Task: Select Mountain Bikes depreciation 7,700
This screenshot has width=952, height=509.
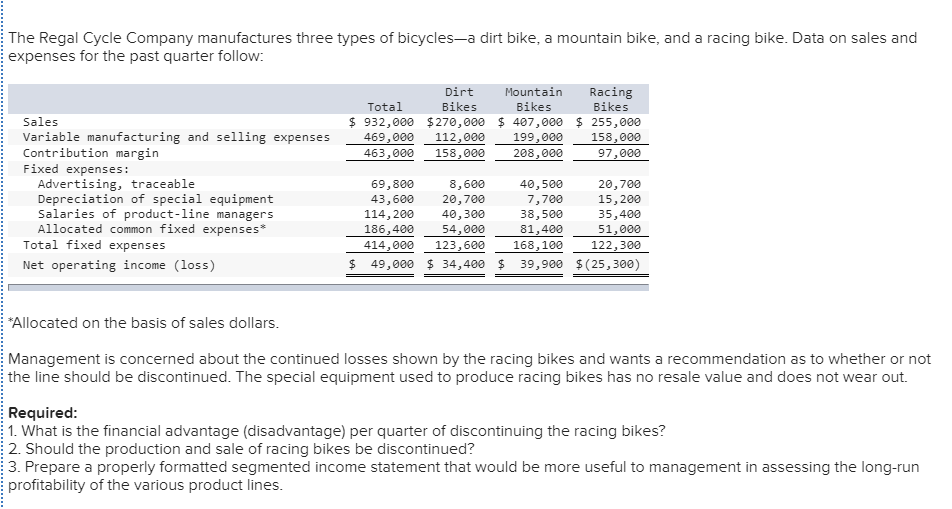Action: click(545, 199)
